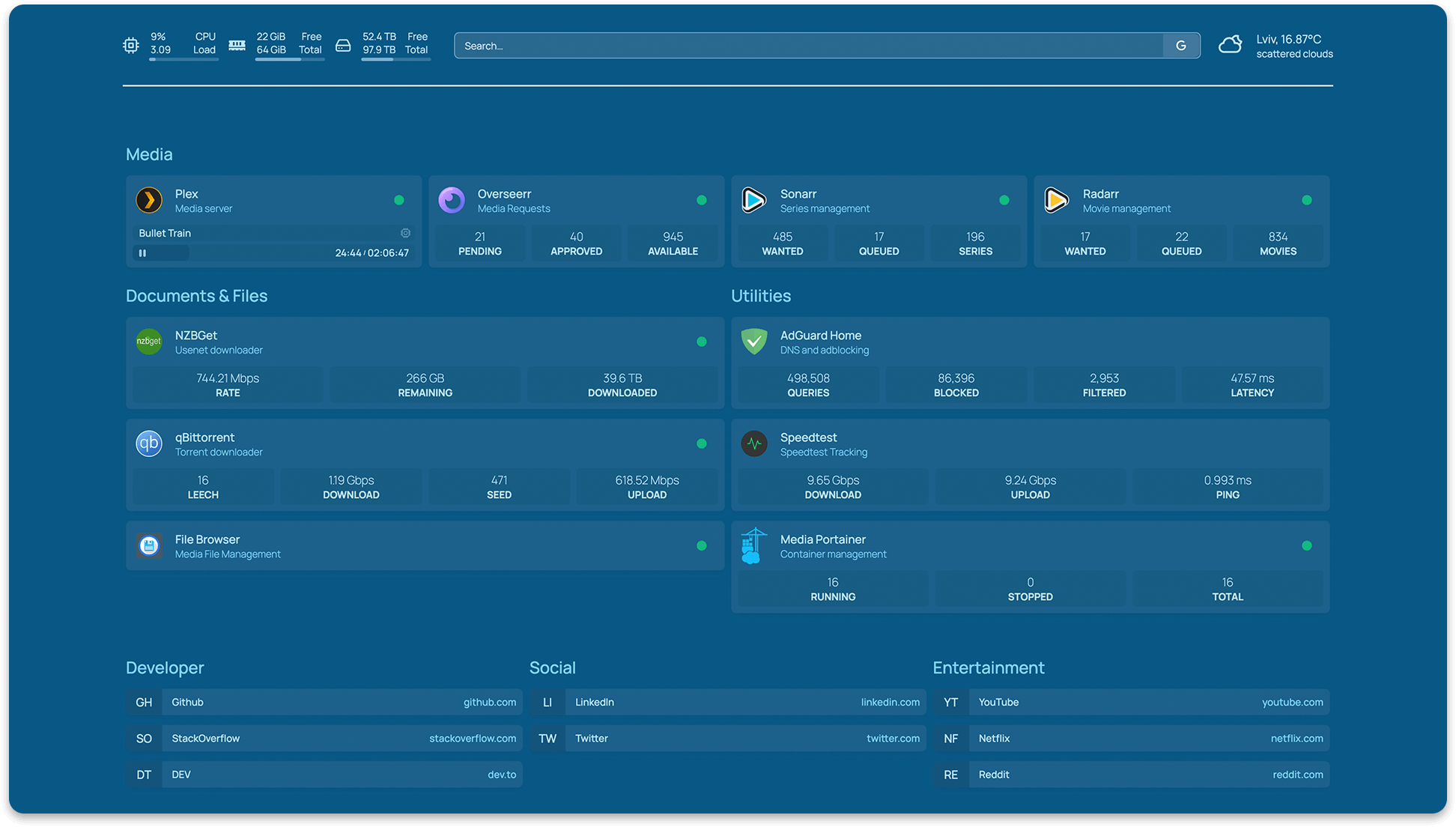Click the Google search provider button

tap(1181, 46)
